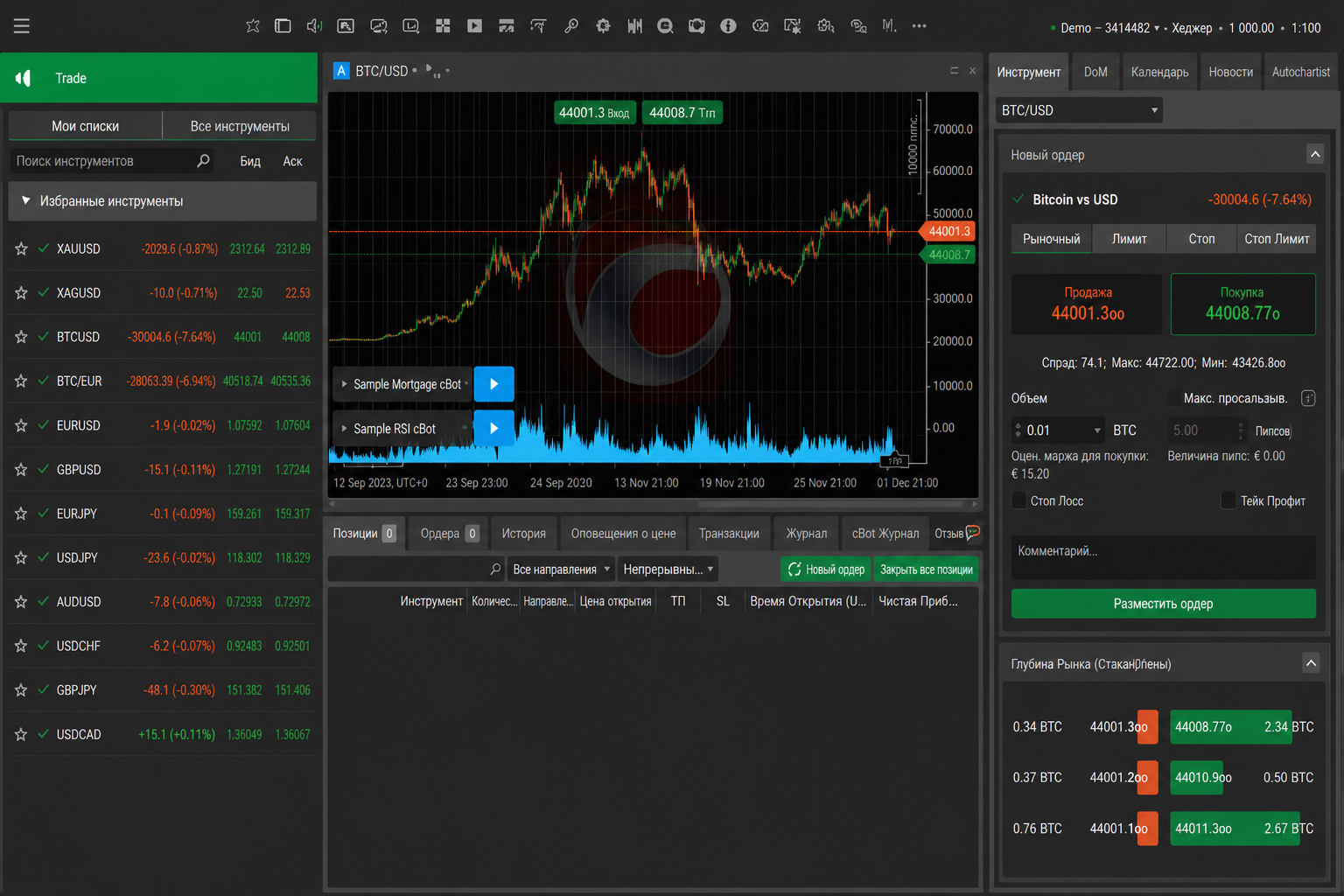
Task: Enable the Тейк Профит checkbox
Action: 1228,500
